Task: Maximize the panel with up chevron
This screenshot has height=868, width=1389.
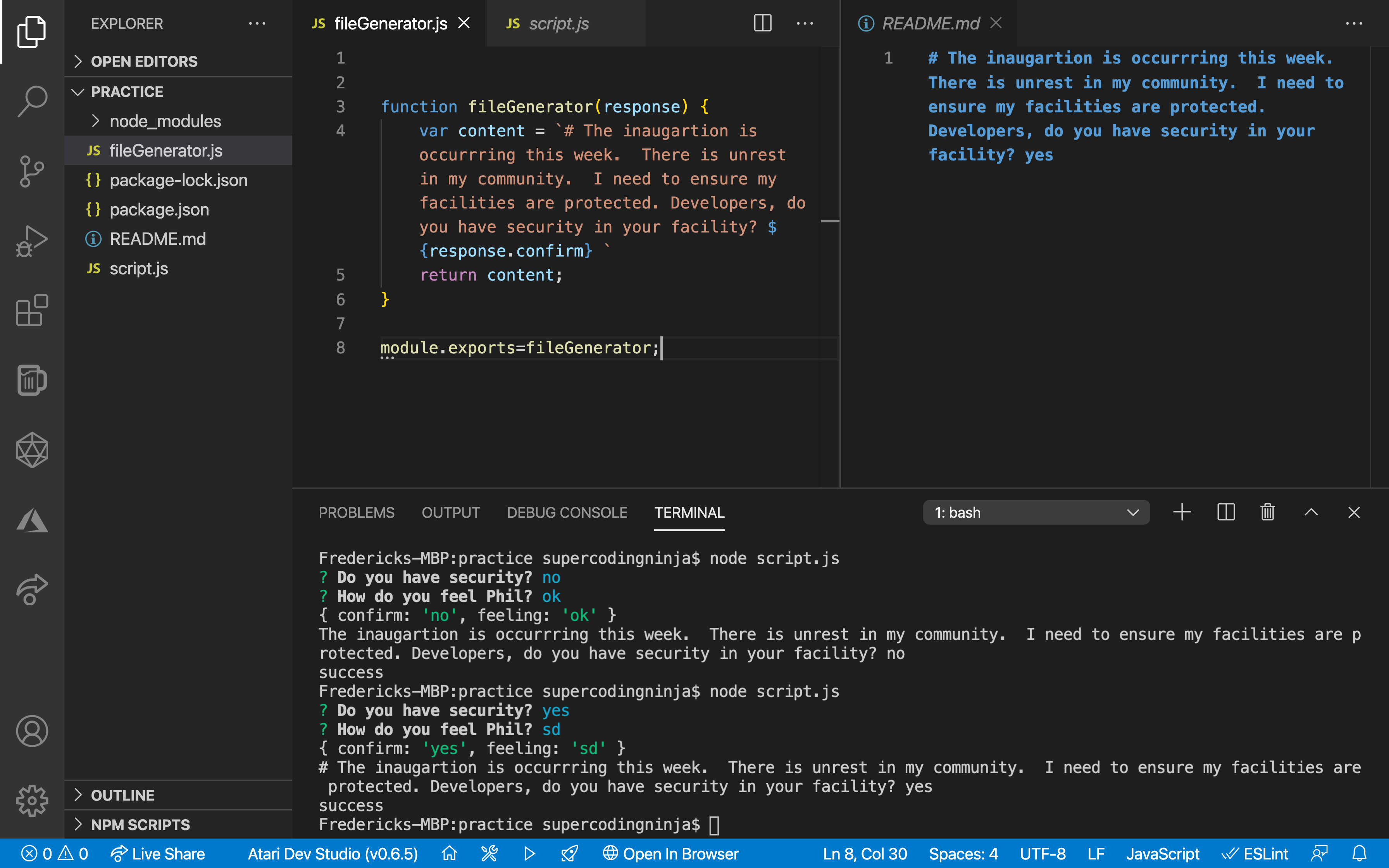Action: point(1311,512)
